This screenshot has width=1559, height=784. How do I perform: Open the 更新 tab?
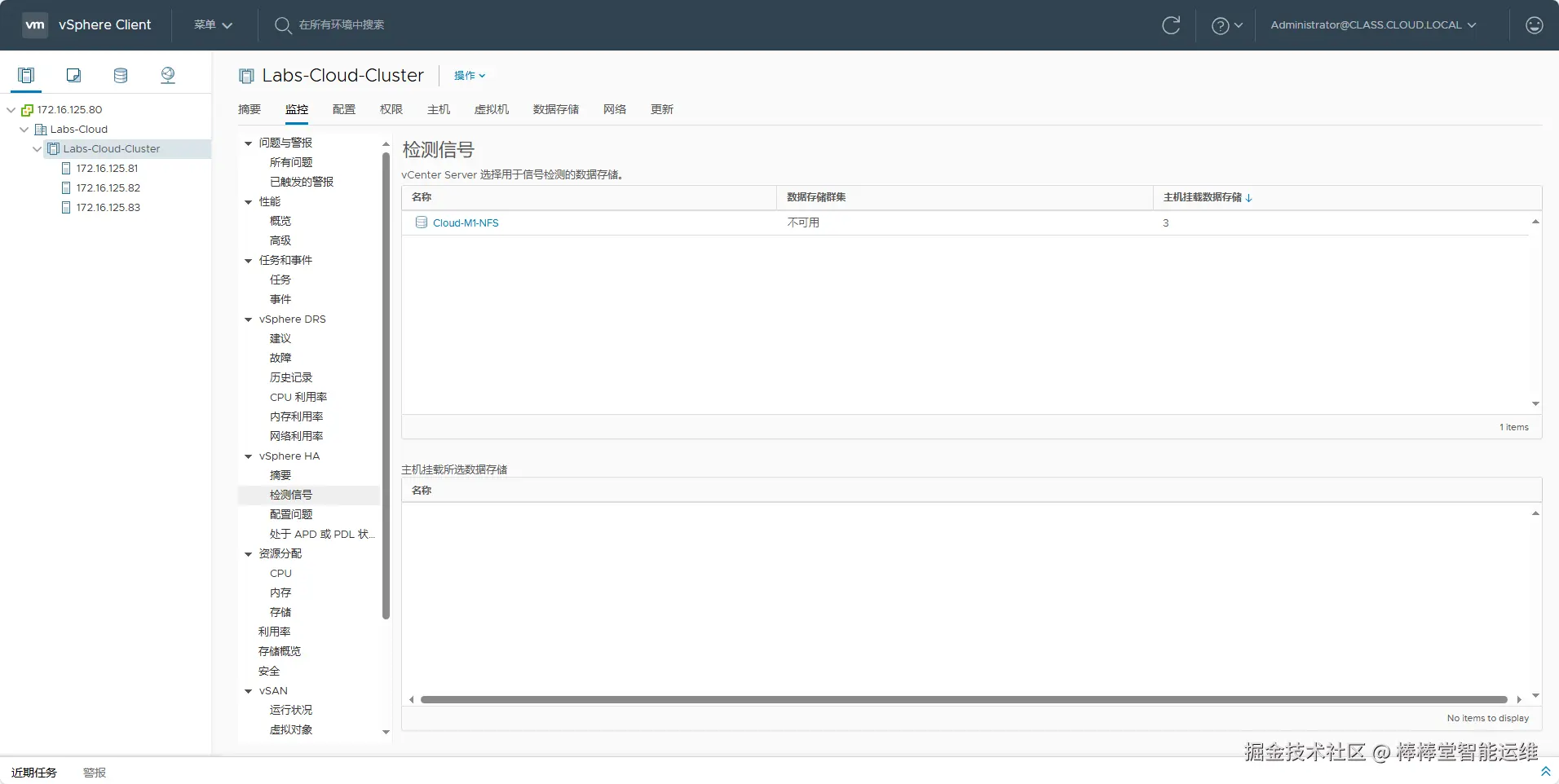pos(662,109)
